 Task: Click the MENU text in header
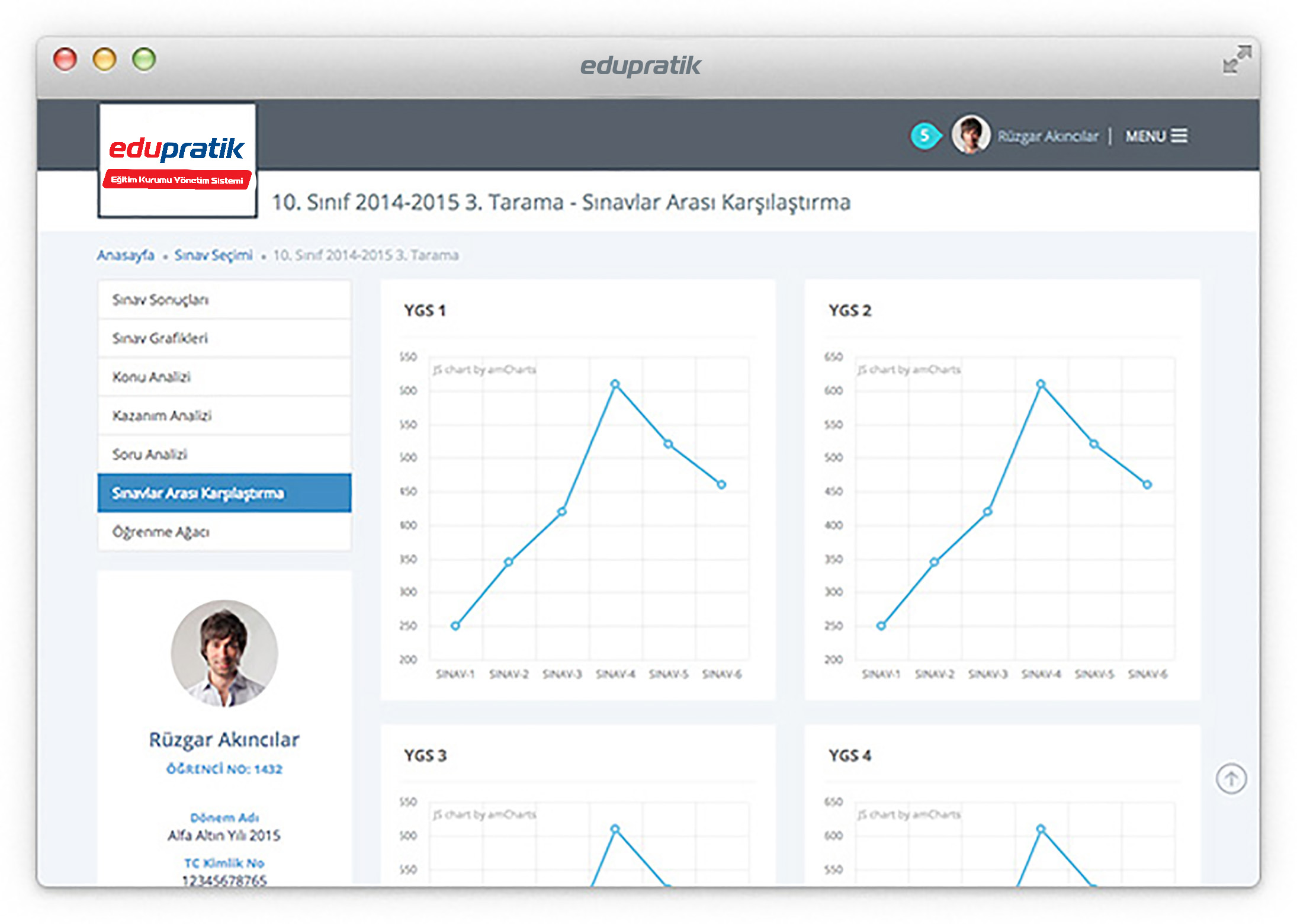pos(1145,136)
